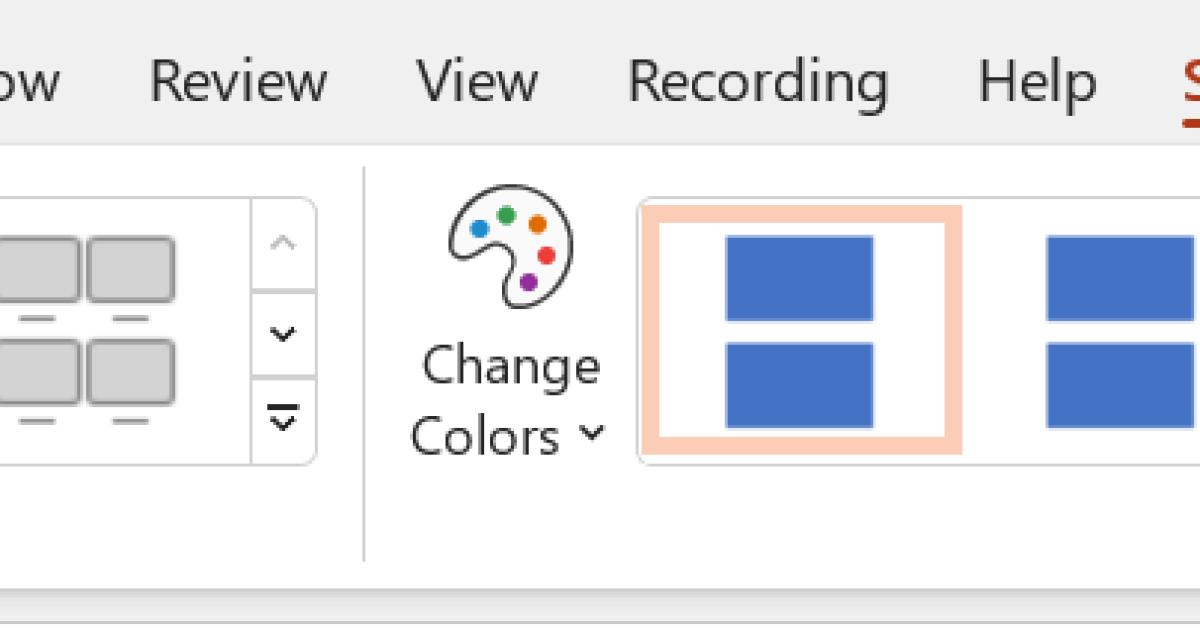Open the Help tab

coord(1037,82)
